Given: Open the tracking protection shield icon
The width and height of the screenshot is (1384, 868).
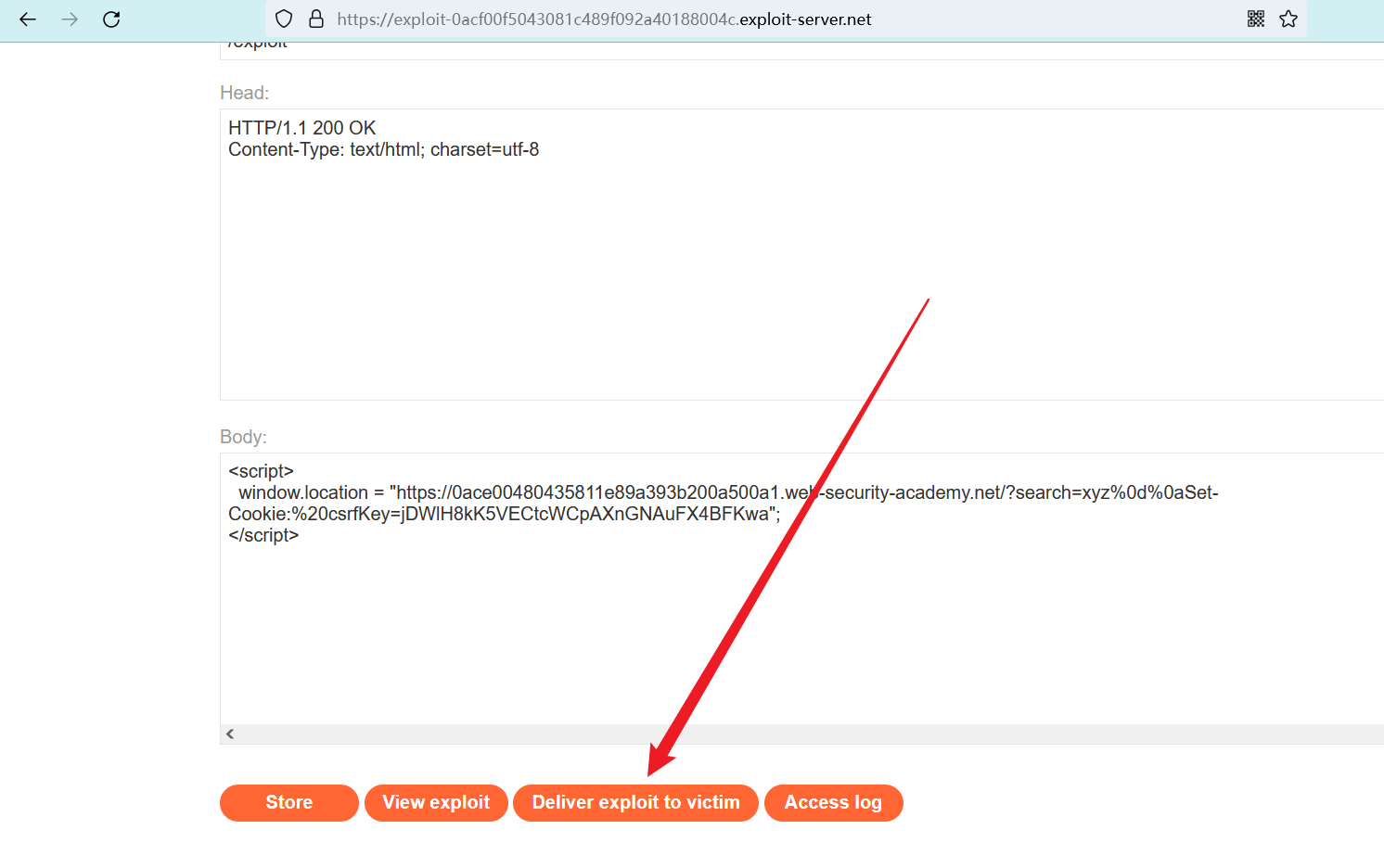Looking at the screenshot, I should point(285,19).
